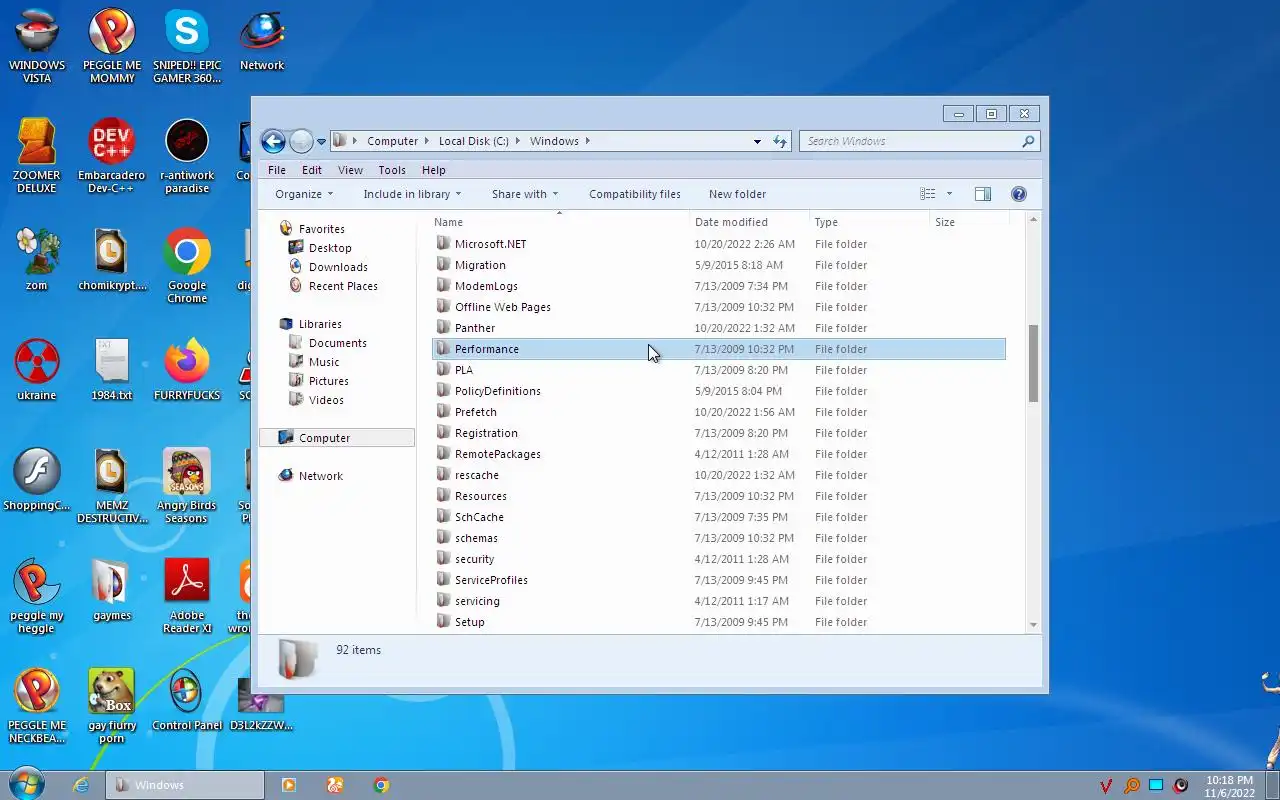Expand address bar previous locations dropdown
1280x800 pixels.
[x=757, y=142]
